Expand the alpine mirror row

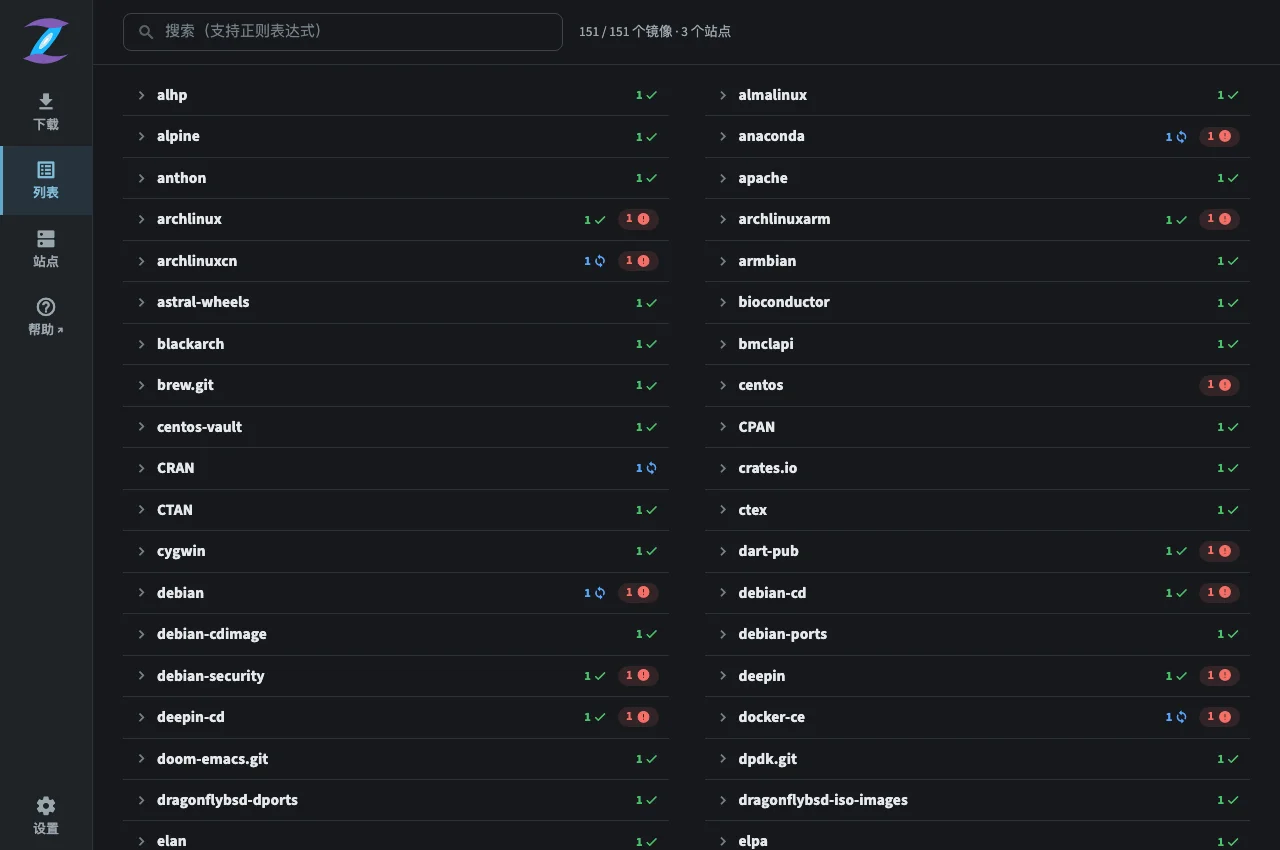pyautogui.click(x=396, y=136)
